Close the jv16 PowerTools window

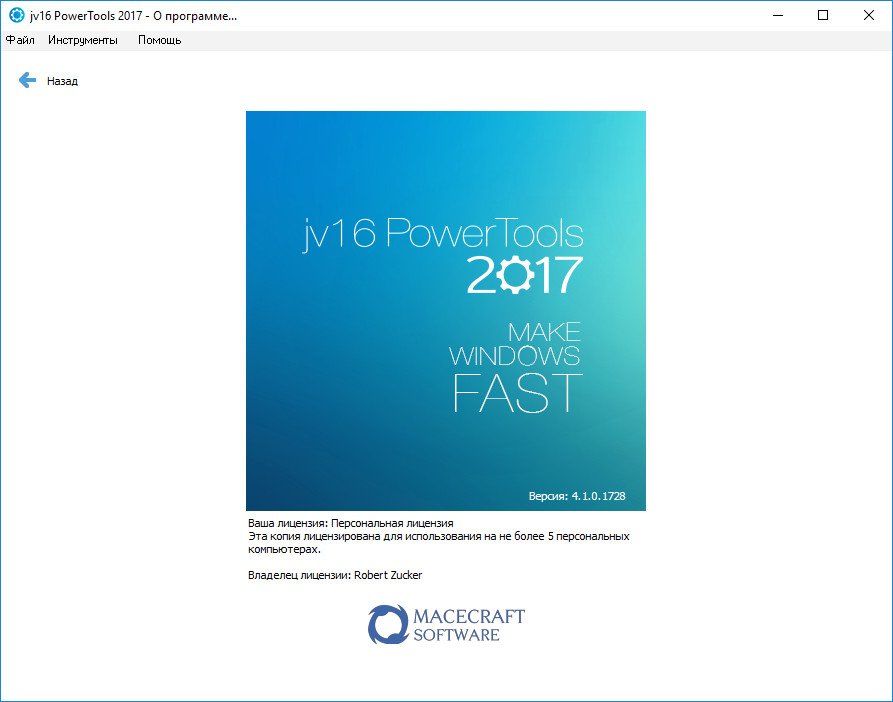tap(869, 15)
